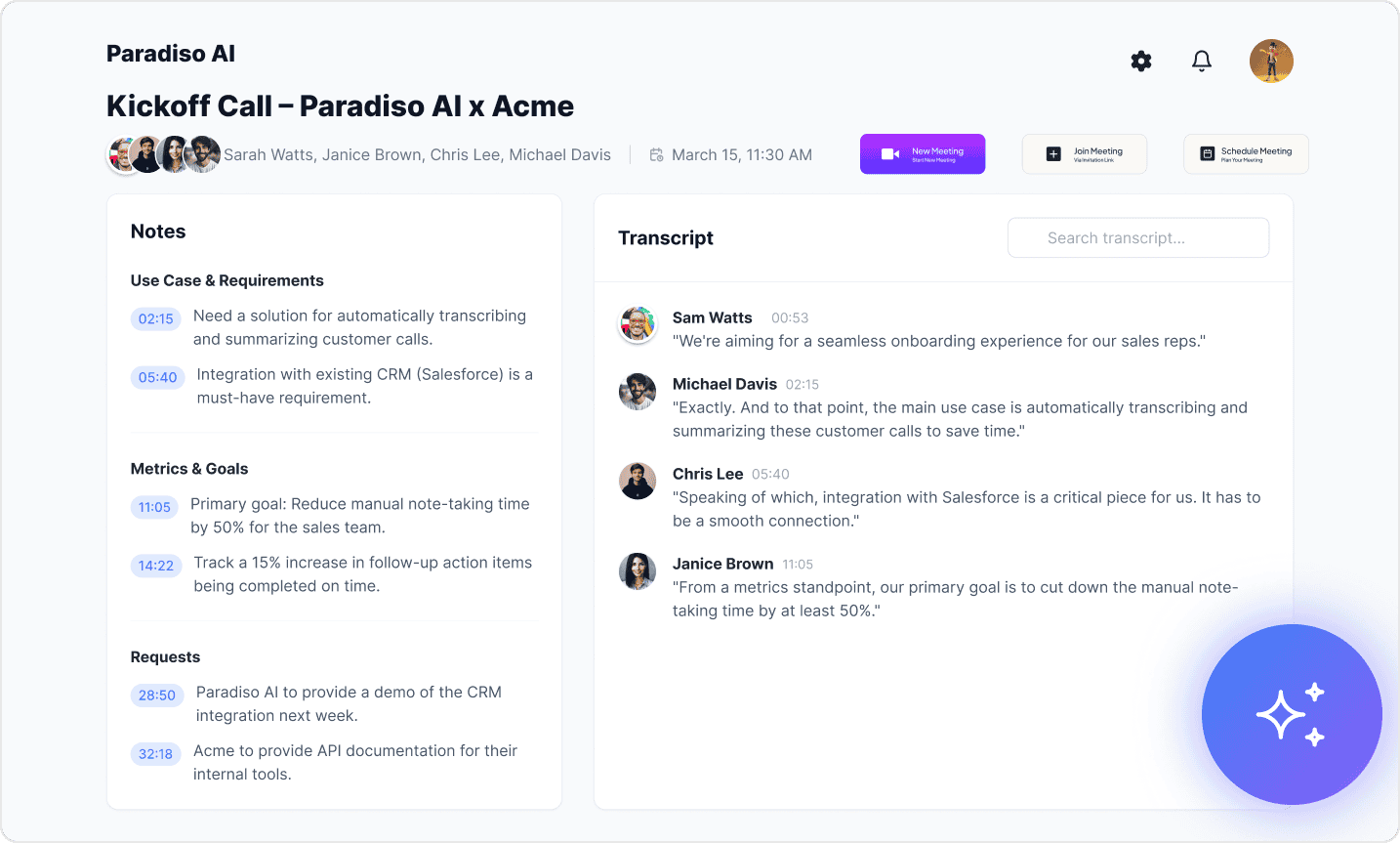Click the 32:18 API documentation timestamp
Viewport: 1400px width, 843px height.
(155, 754)
